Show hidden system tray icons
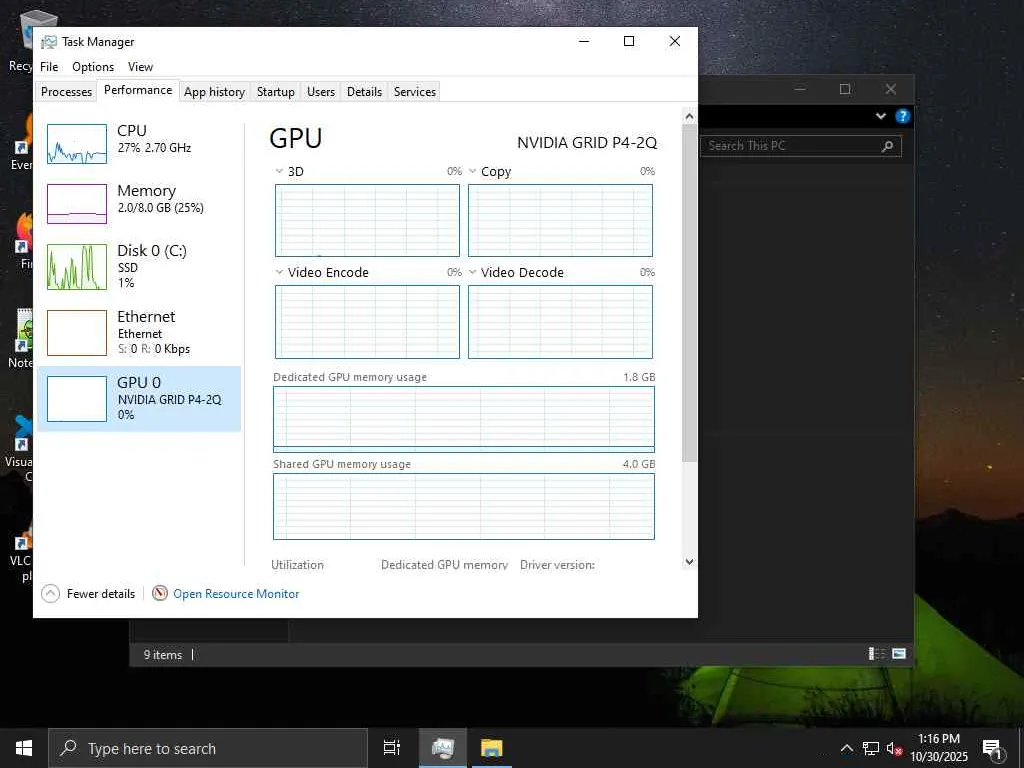The image size is (1024, 768). [846, 748]
